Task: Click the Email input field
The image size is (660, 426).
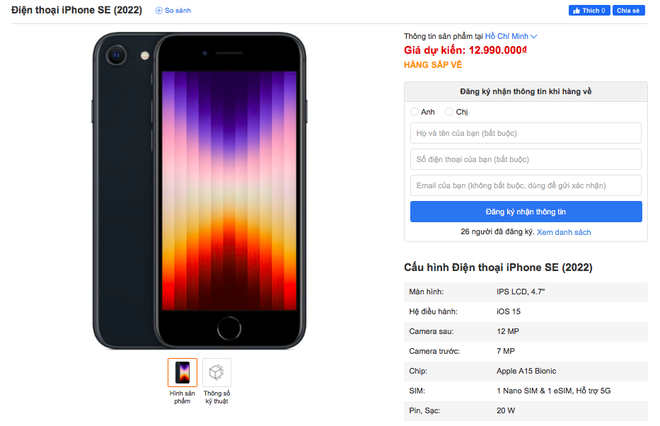Action: [x=526, y=185]
